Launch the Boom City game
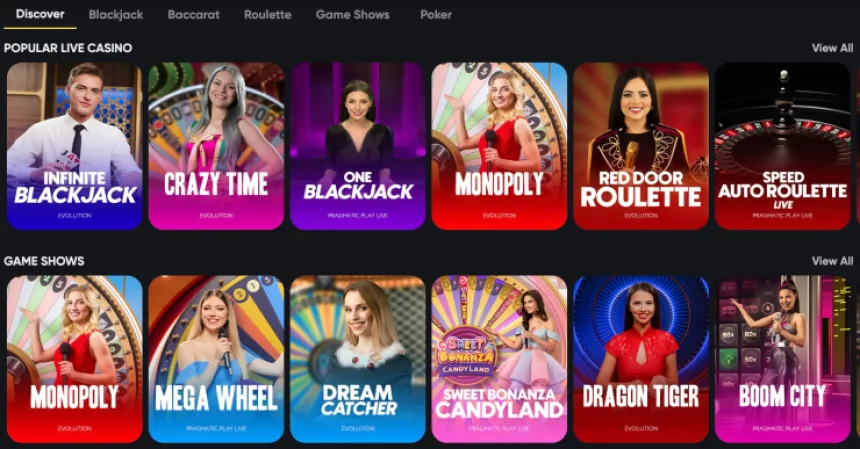This screenshot has width=860, height=449. 783,359
